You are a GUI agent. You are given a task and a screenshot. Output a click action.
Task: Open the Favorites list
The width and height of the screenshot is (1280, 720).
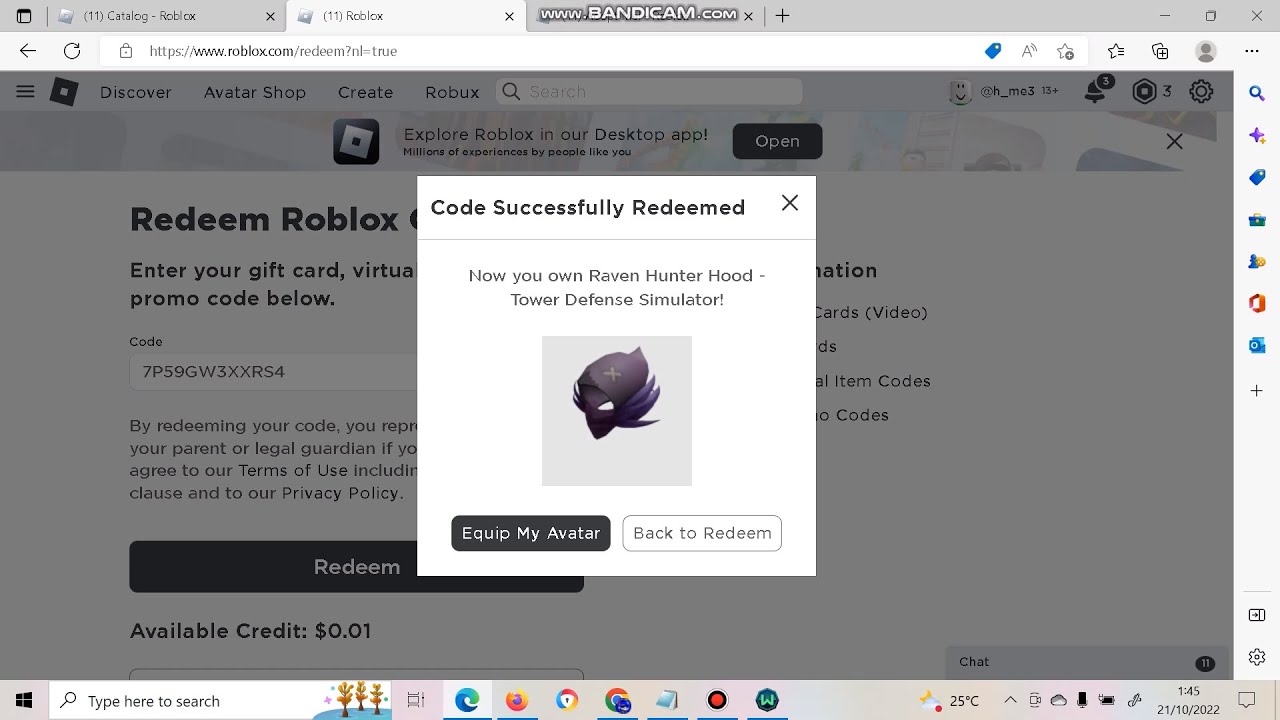[1116, 51]
